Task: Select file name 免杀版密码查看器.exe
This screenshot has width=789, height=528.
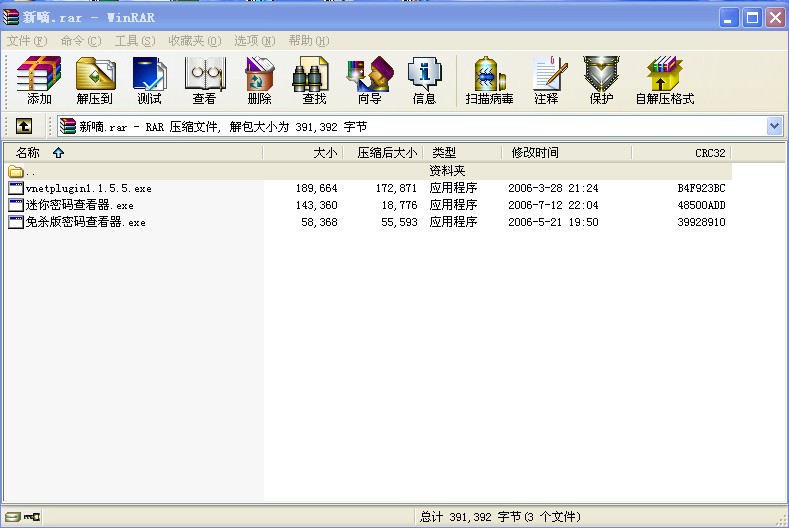Action: coord(86,222)
